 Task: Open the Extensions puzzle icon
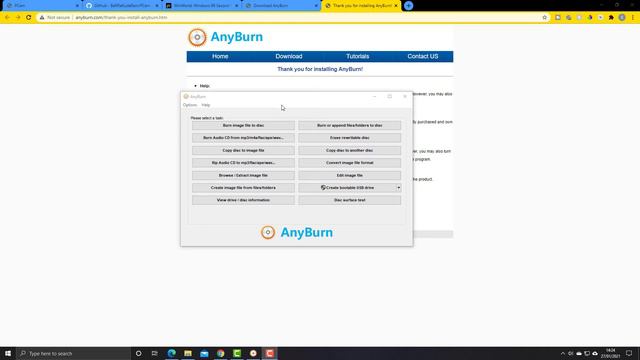(x=611, y=18)
